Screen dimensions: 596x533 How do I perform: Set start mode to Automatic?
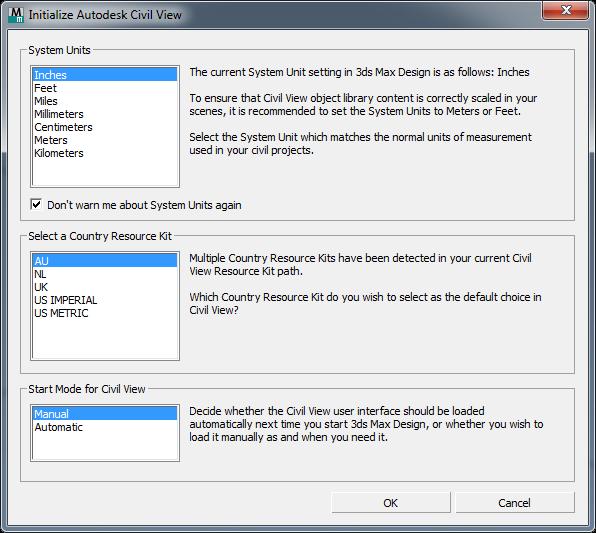[x=105, y=427]
